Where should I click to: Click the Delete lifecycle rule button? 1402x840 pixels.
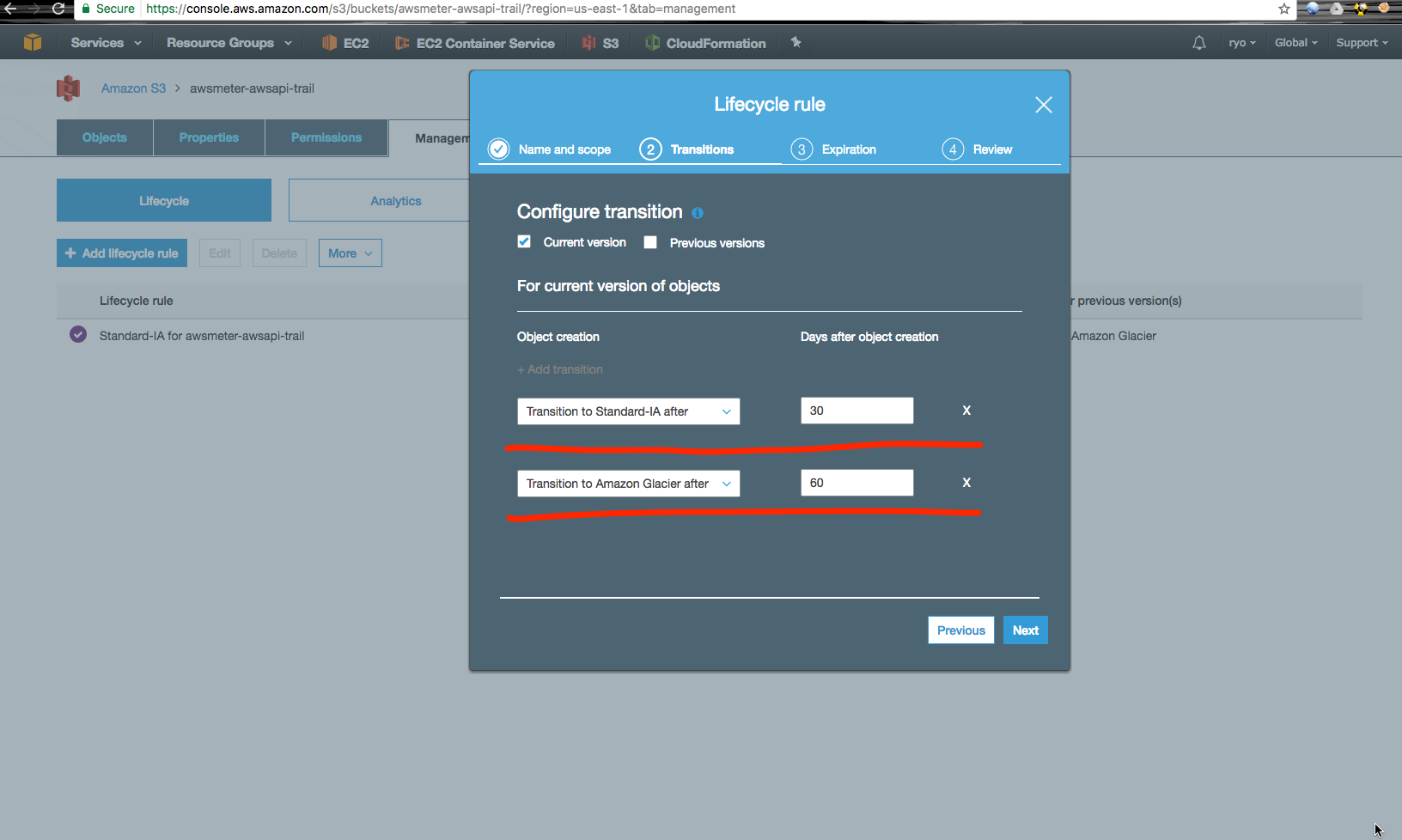coord(279,253)
